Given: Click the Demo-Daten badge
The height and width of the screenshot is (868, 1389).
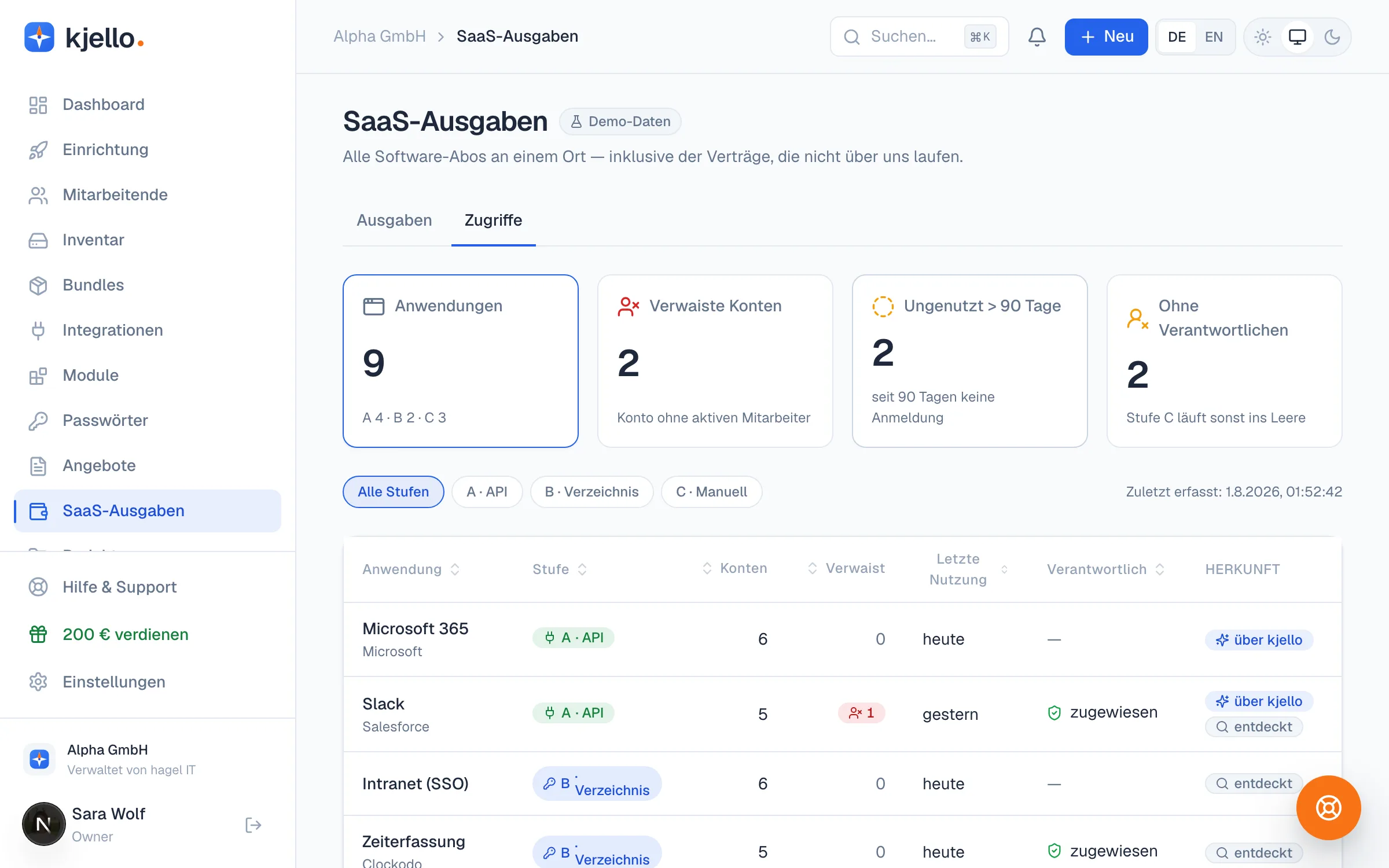Looking at the screenshot, I should pos(620,122).
